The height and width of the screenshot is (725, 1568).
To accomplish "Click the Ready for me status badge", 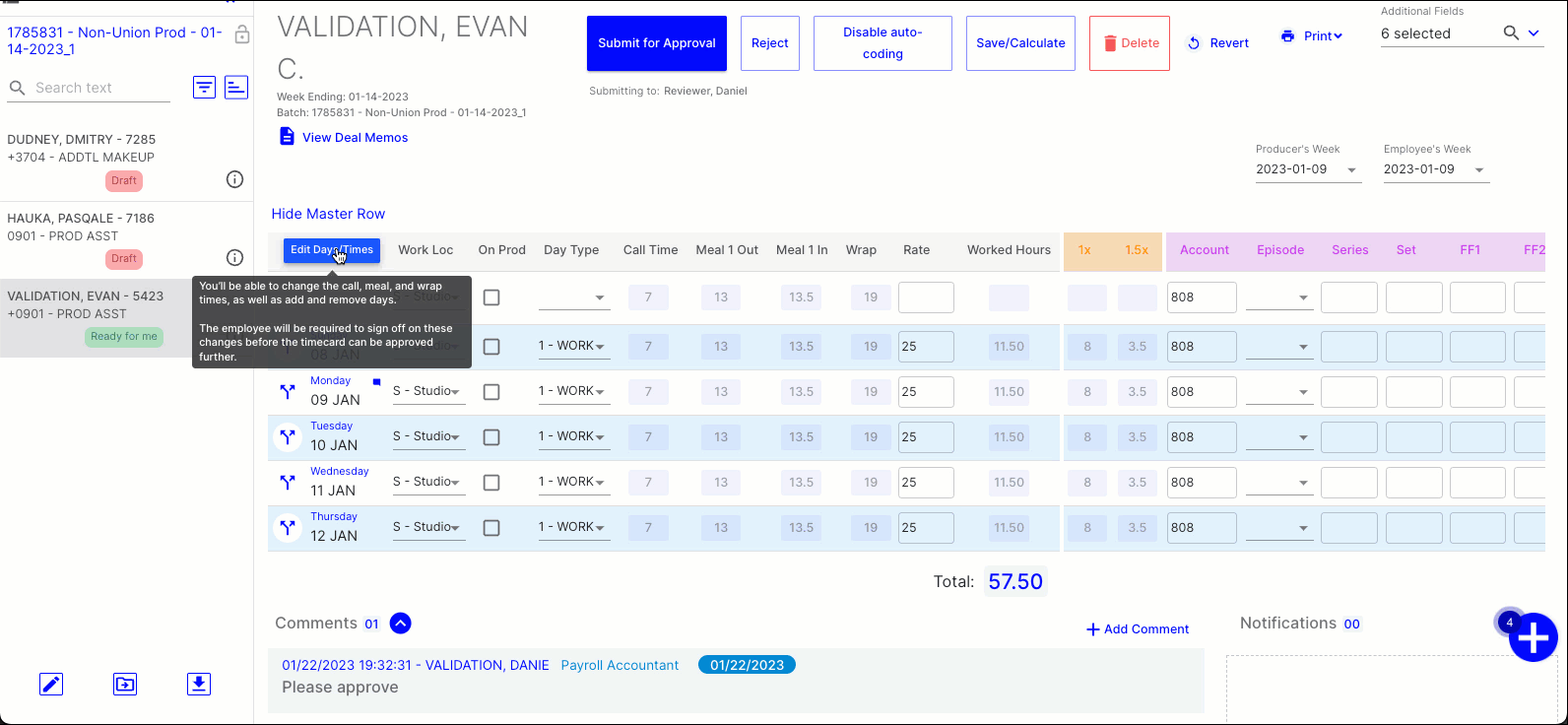I will [x=124, y=337].
